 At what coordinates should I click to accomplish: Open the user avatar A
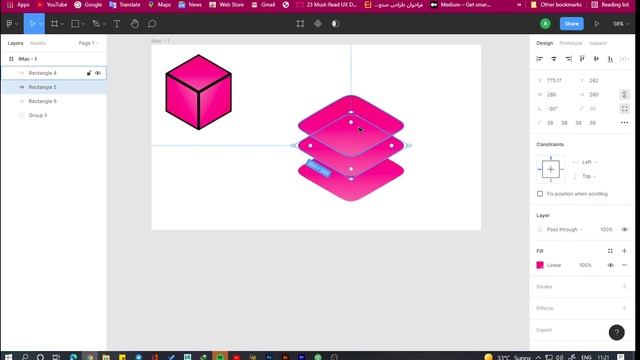pos(545,24)
